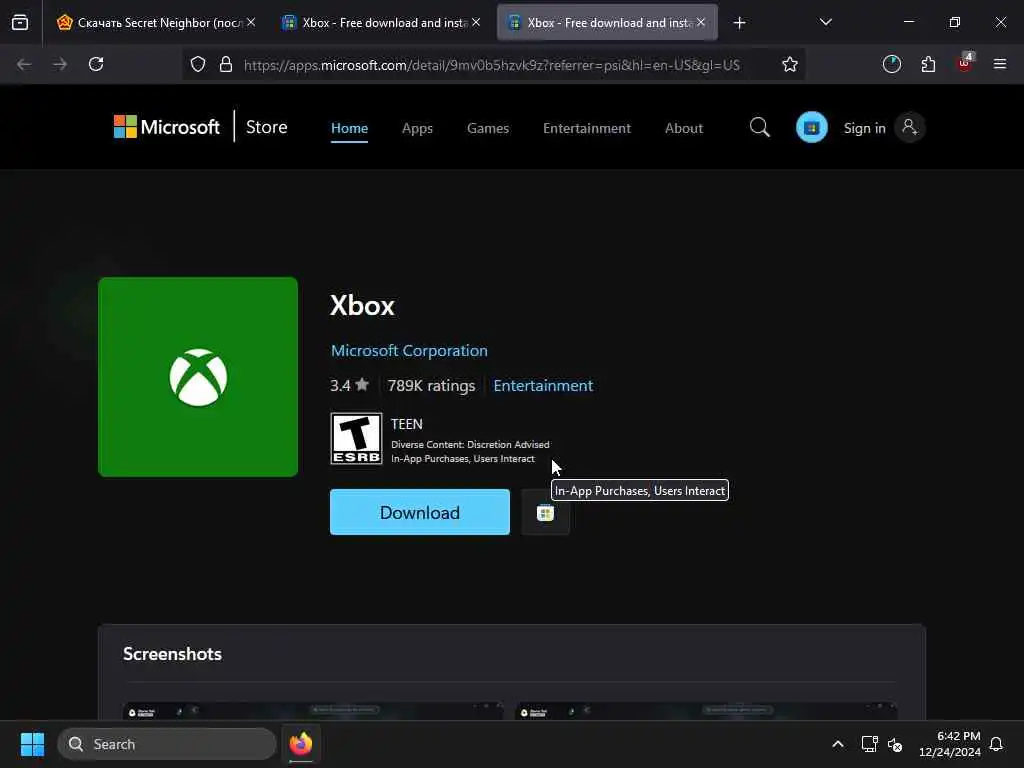Go forward with the browser forward arrow
Viewport: 1024px width, 768px height.
59,64
